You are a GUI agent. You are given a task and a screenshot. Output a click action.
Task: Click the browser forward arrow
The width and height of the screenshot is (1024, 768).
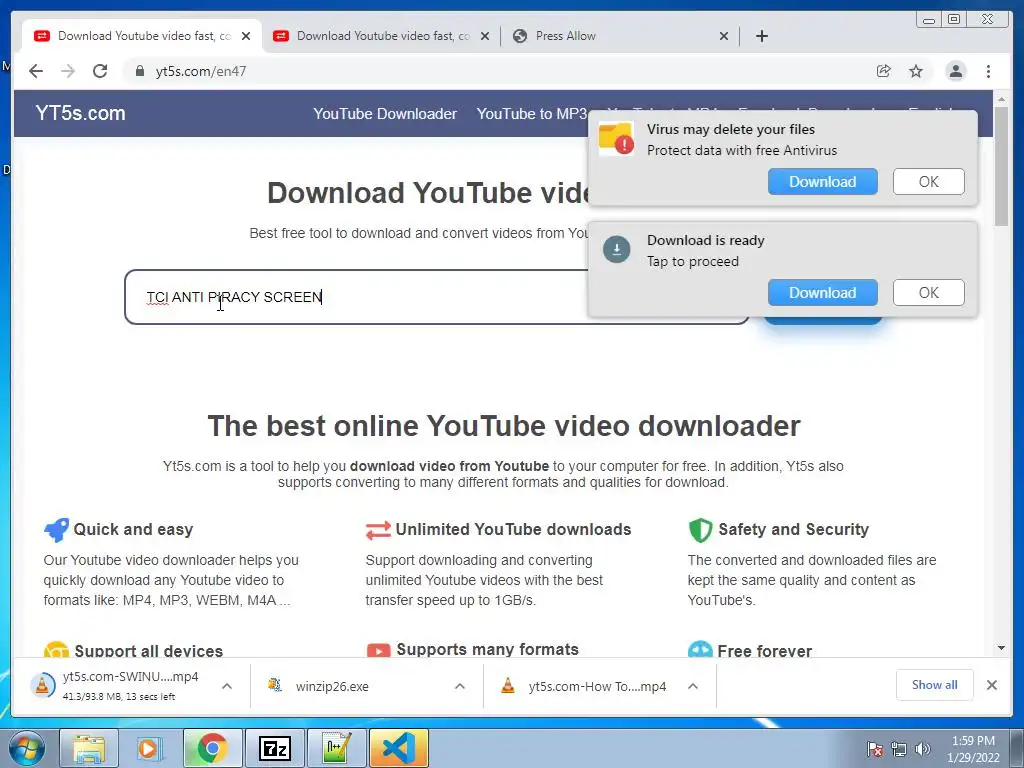(x=68, y=71)
